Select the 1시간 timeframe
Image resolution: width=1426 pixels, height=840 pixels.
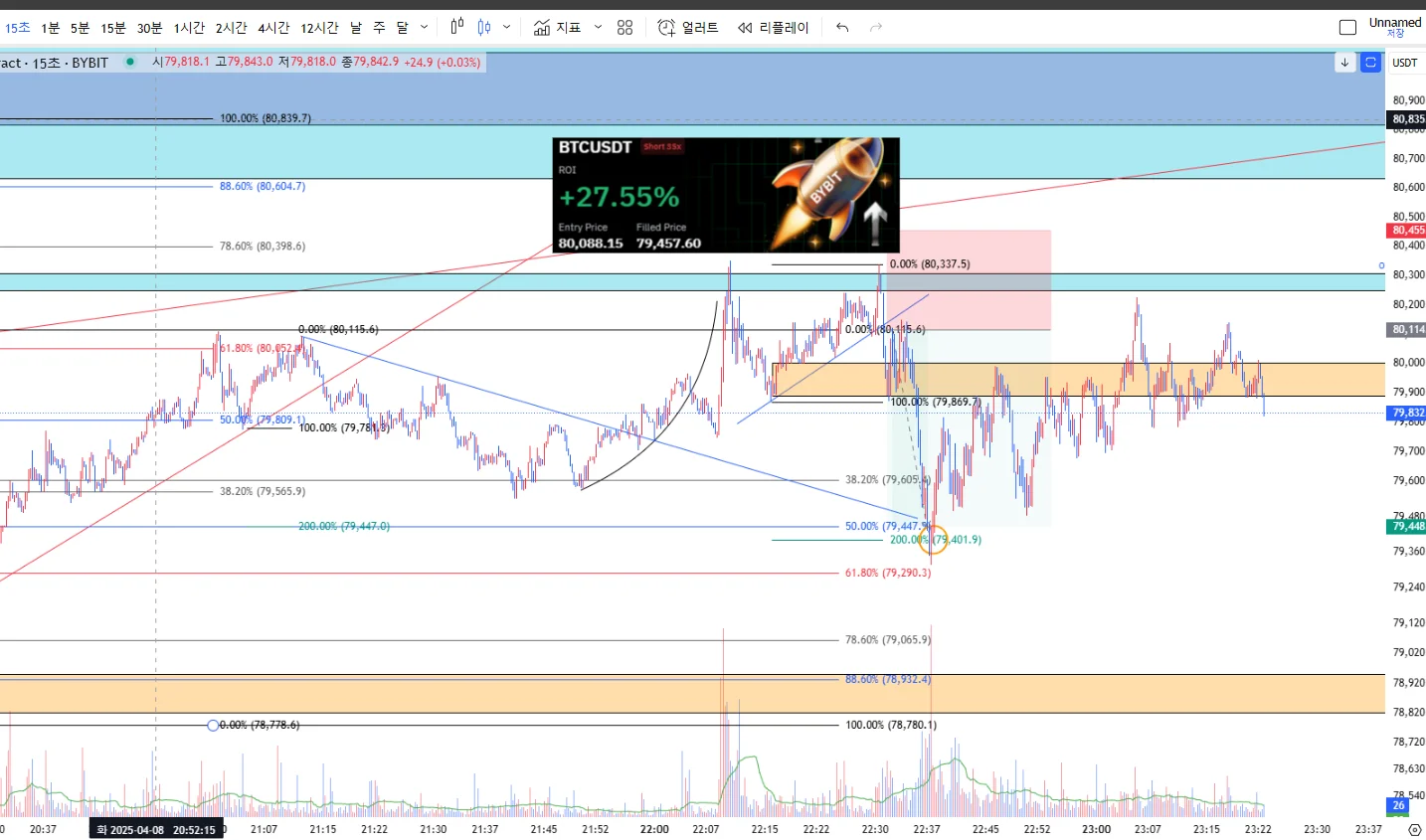[x=189, y=28]
